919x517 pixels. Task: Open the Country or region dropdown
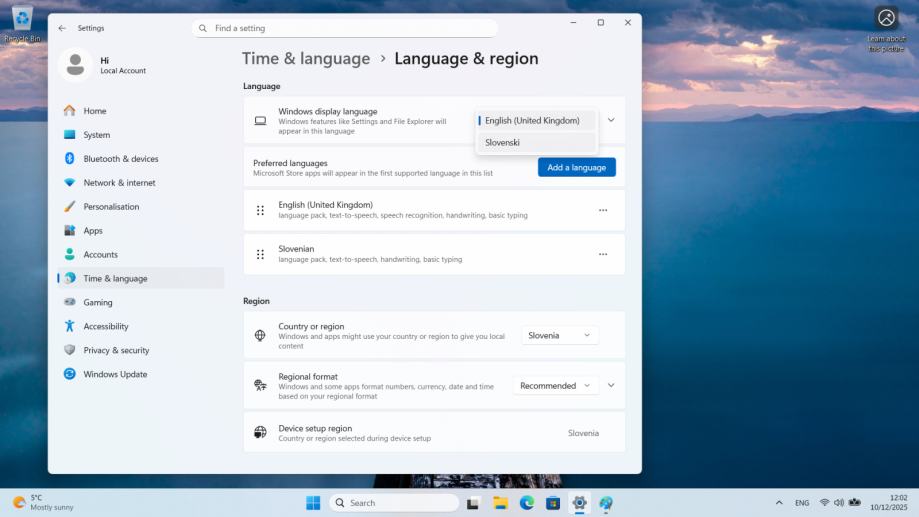[x=560, y=335]
